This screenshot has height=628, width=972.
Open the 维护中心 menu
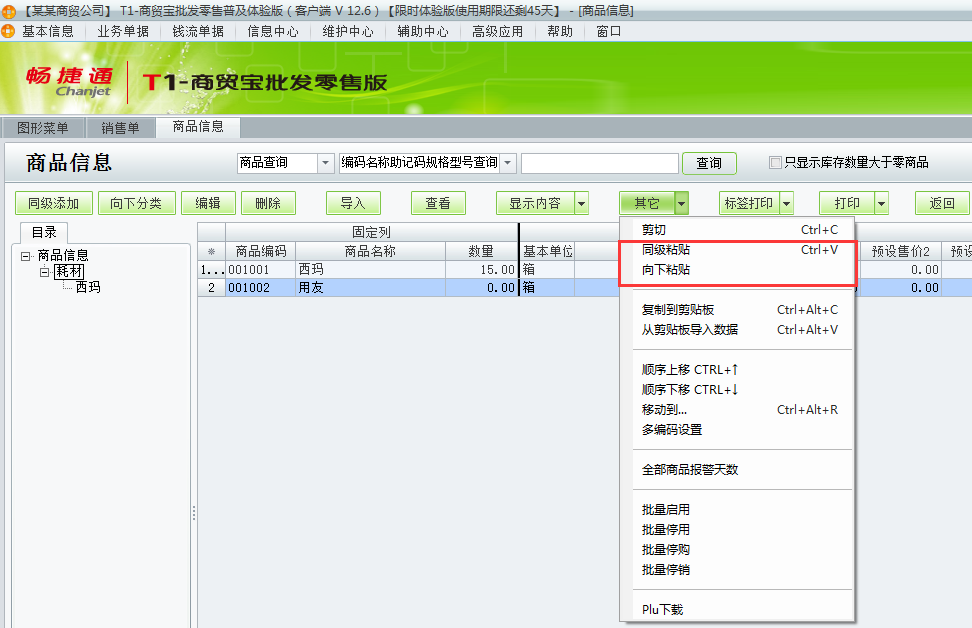click(347, 31)
